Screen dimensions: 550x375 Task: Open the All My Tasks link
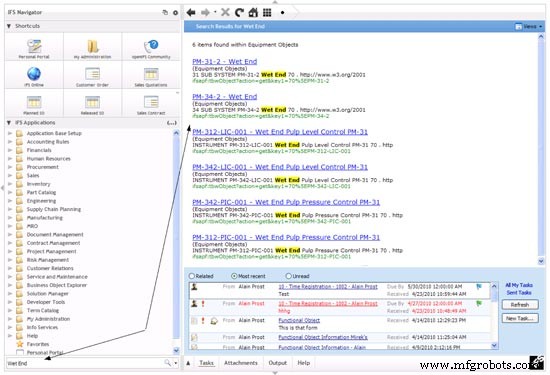pos(519,285)
